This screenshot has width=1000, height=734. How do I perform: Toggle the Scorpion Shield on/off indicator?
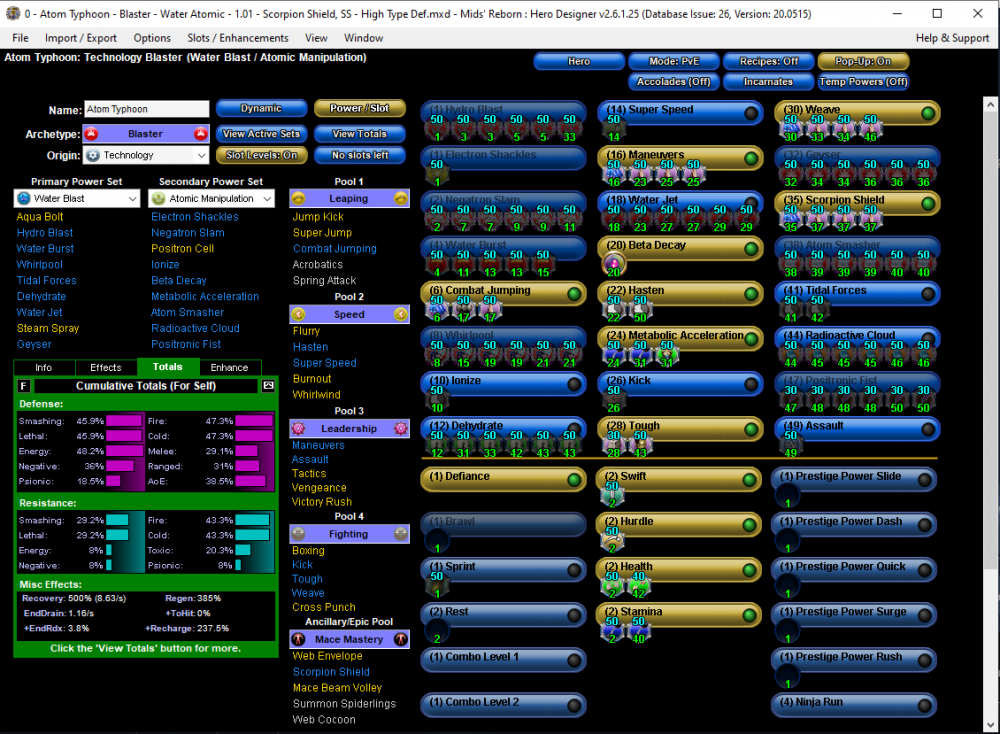click(x=927, y=203)
